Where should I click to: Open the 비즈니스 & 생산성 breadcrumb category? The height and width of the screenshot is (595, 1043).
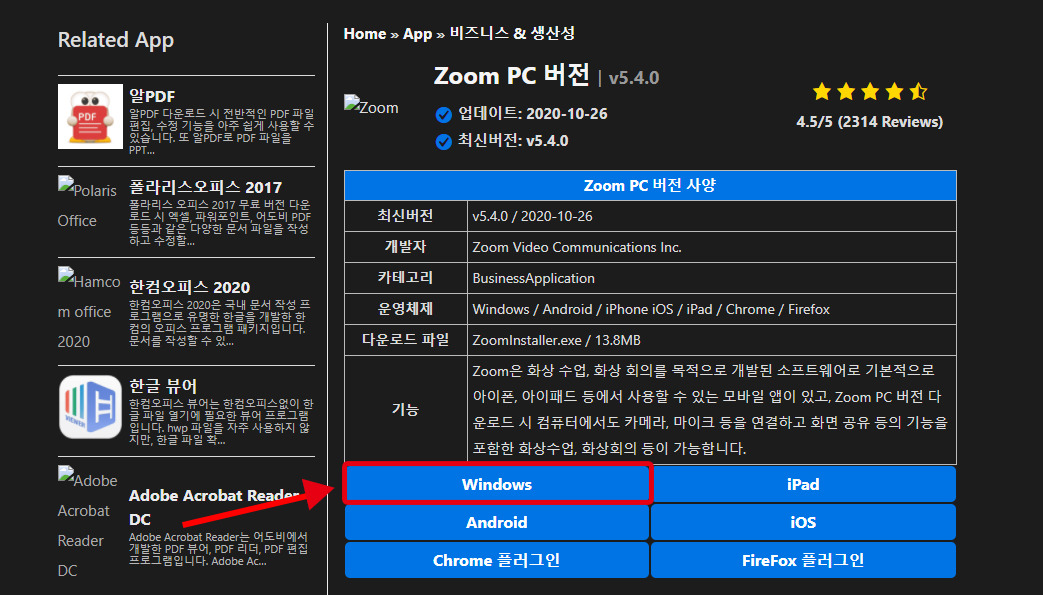(512, 33)
